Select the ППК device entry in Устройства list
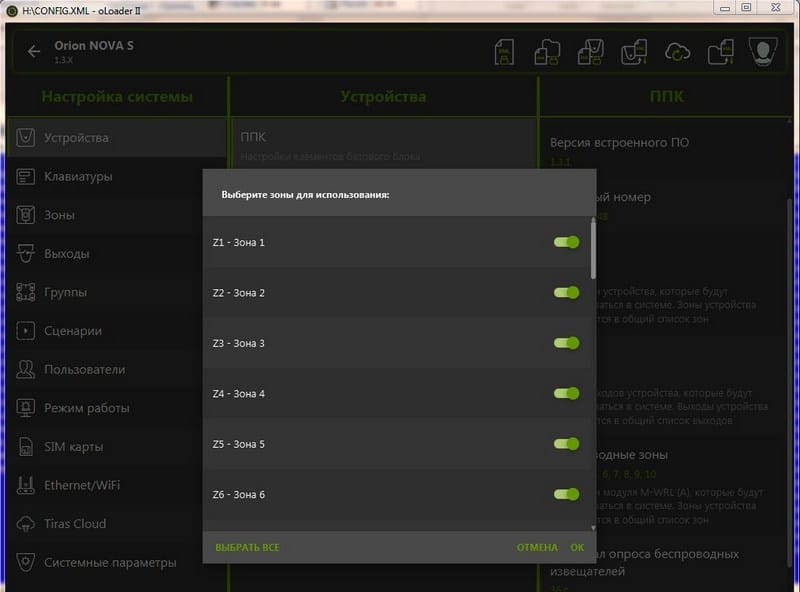This screenshot has height=592, width=800. [384, 144]
